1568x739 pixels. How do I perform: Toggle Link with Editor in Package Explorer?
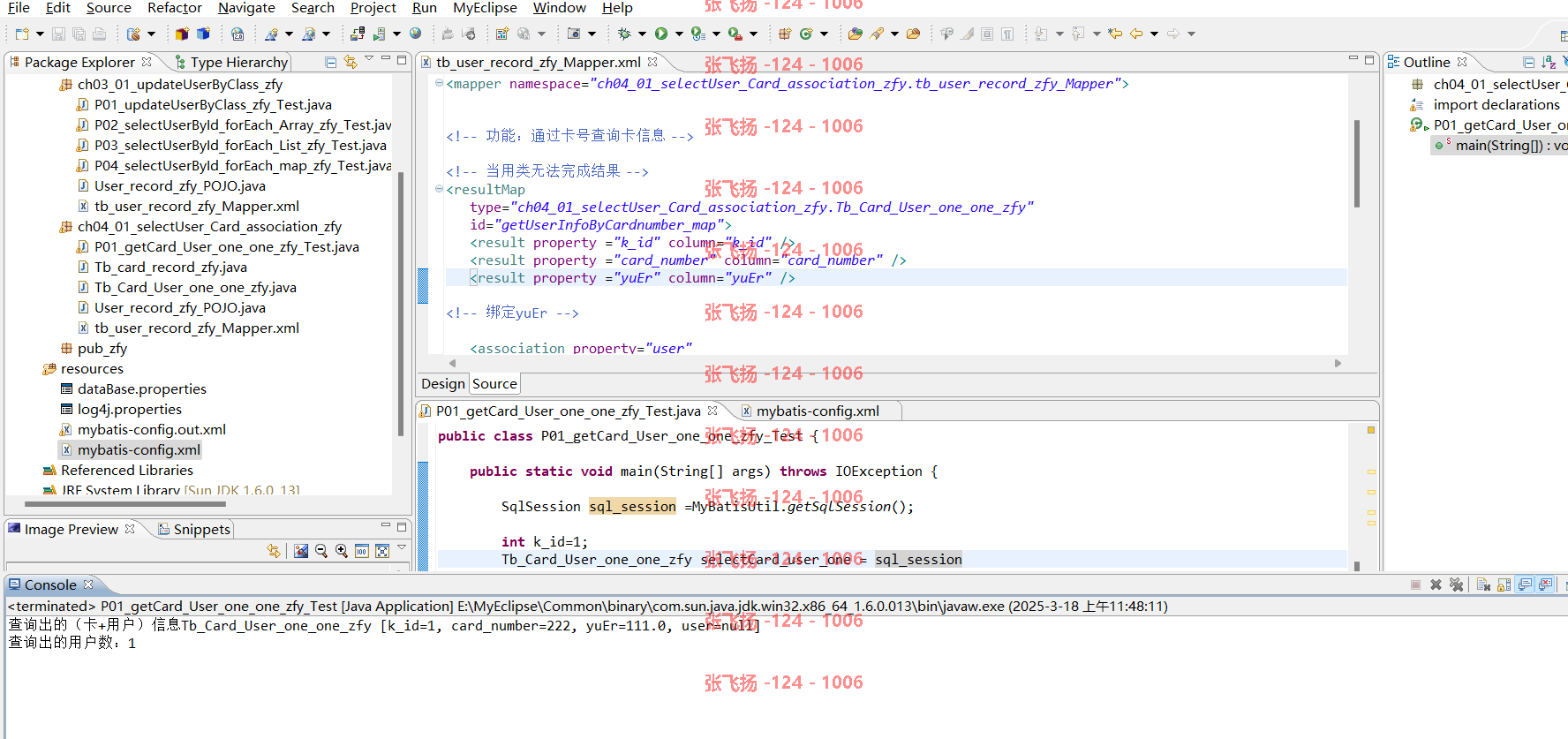point(351,62)
